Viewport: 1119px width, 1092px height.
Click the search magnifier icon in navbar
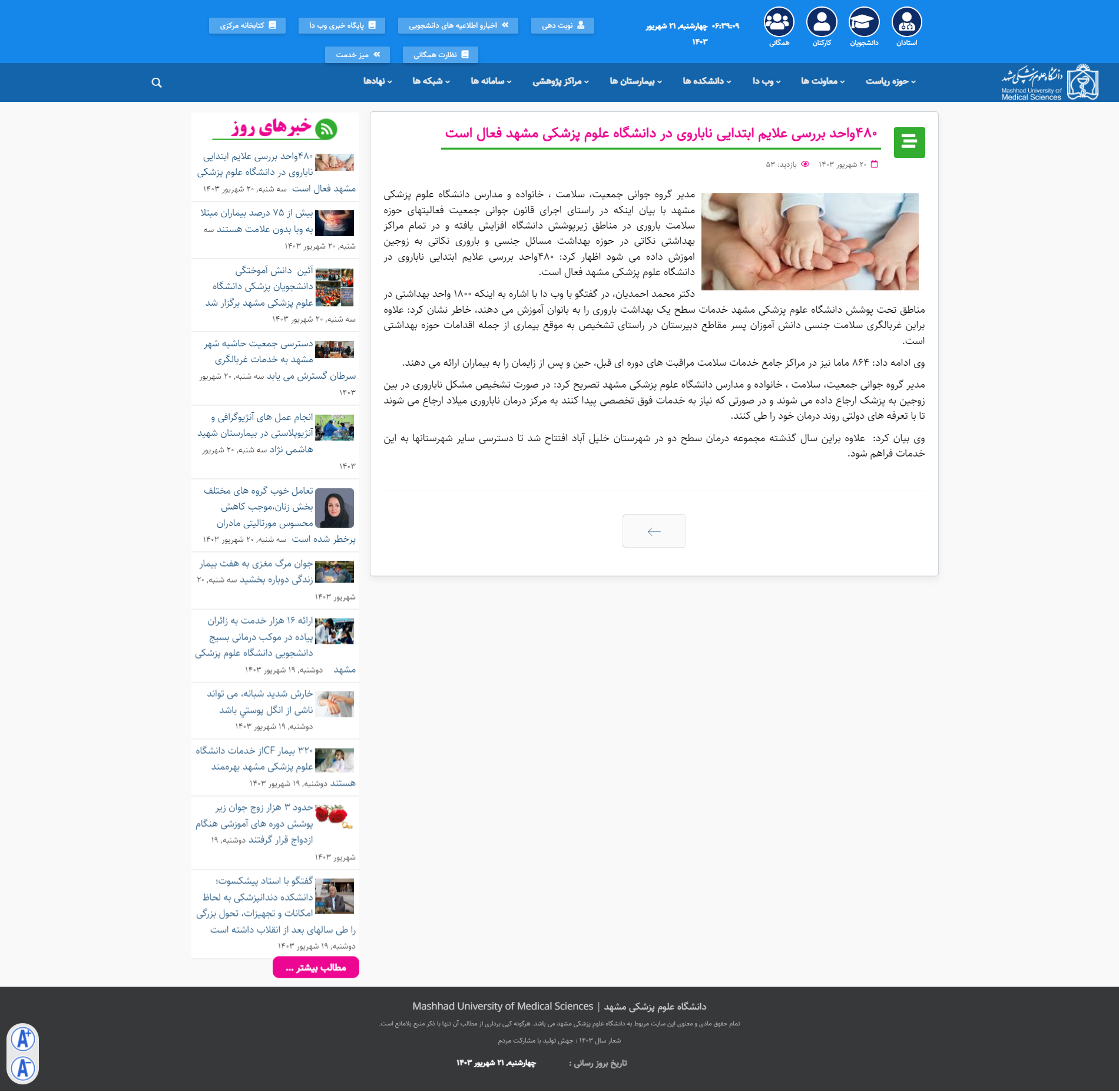click(156, 82)
